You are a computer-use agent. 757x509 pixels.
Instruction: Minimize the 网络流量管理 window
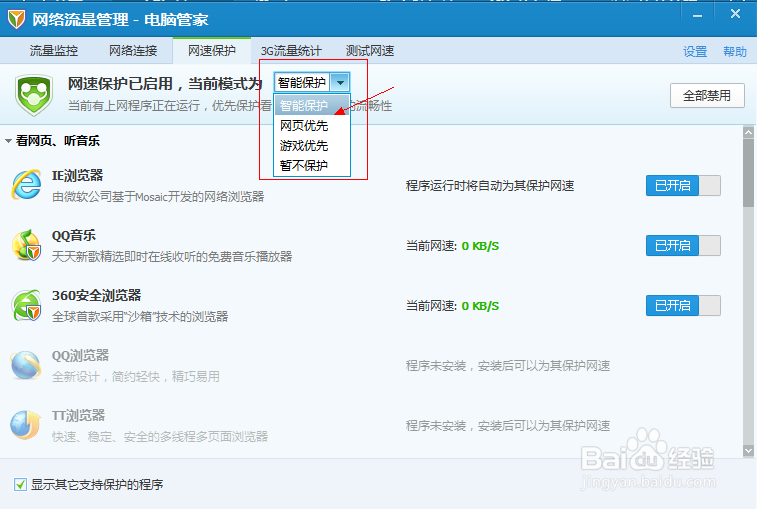697,16
